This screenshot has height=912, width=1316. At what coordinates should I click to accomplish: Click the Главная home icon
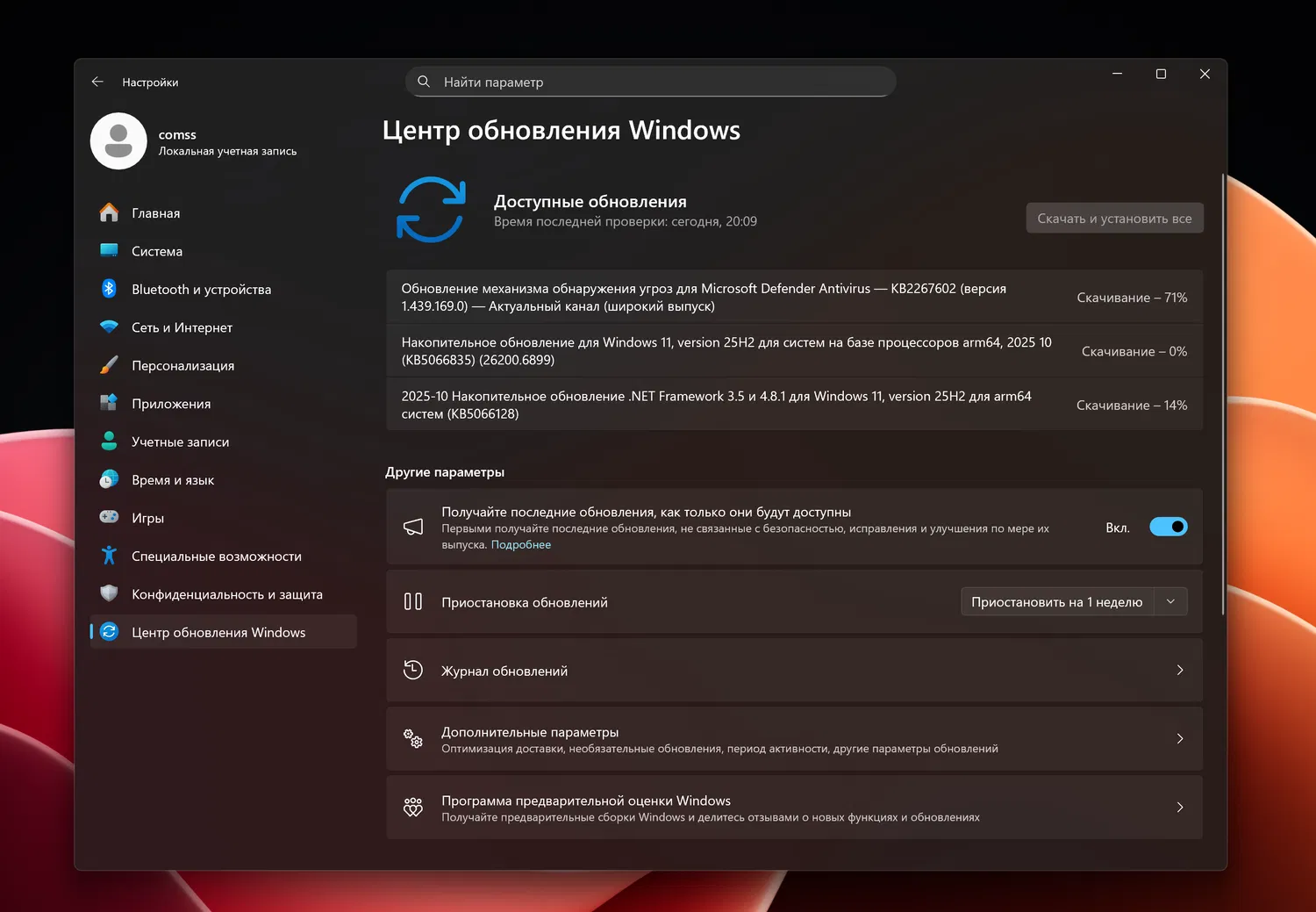(109, 213)
